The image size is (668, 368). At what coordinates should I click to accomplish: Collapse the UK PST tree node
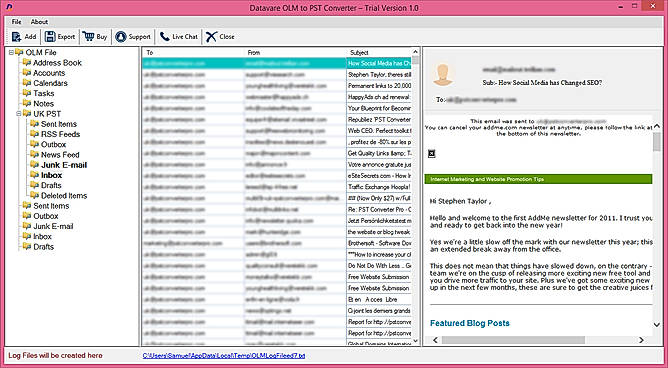[19, 114]
